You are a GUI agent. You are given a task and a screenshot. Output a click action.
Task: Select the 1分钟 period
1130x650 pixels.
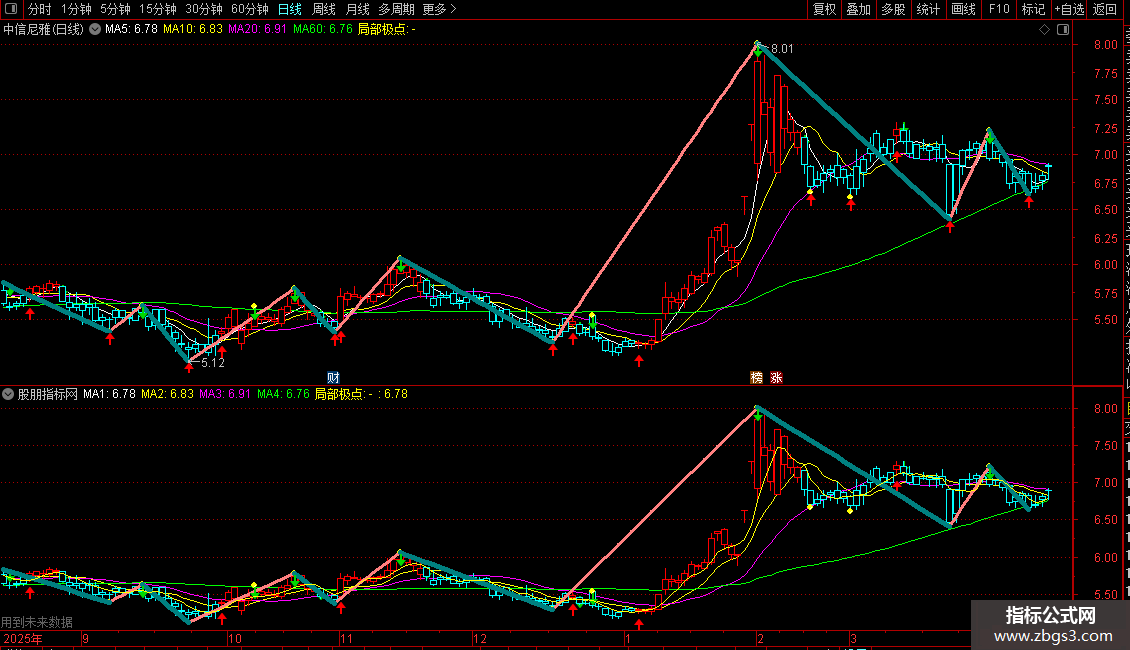[x=76, y=9]
